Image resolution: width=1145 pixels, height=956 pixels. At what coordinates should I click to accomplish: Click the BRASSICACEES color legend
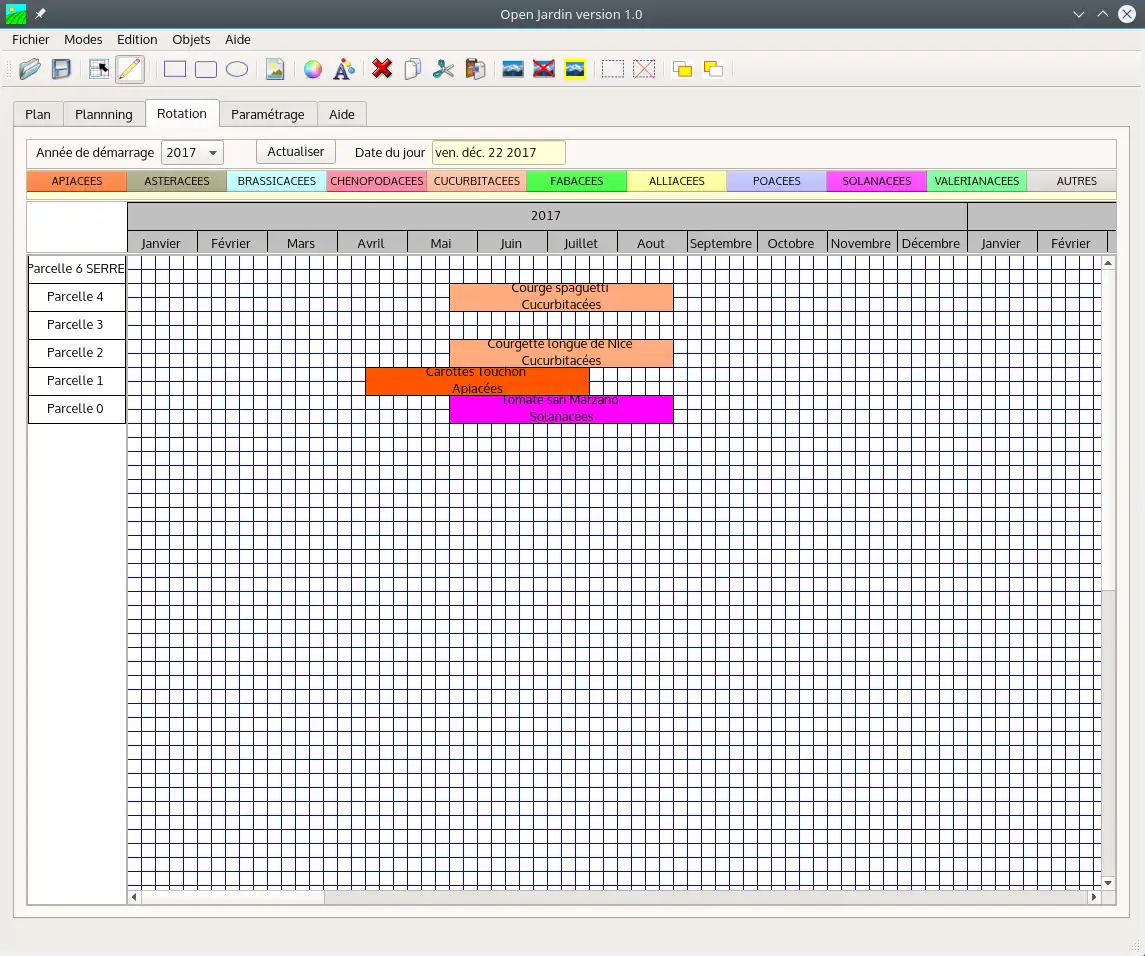(x=277, y=181)
